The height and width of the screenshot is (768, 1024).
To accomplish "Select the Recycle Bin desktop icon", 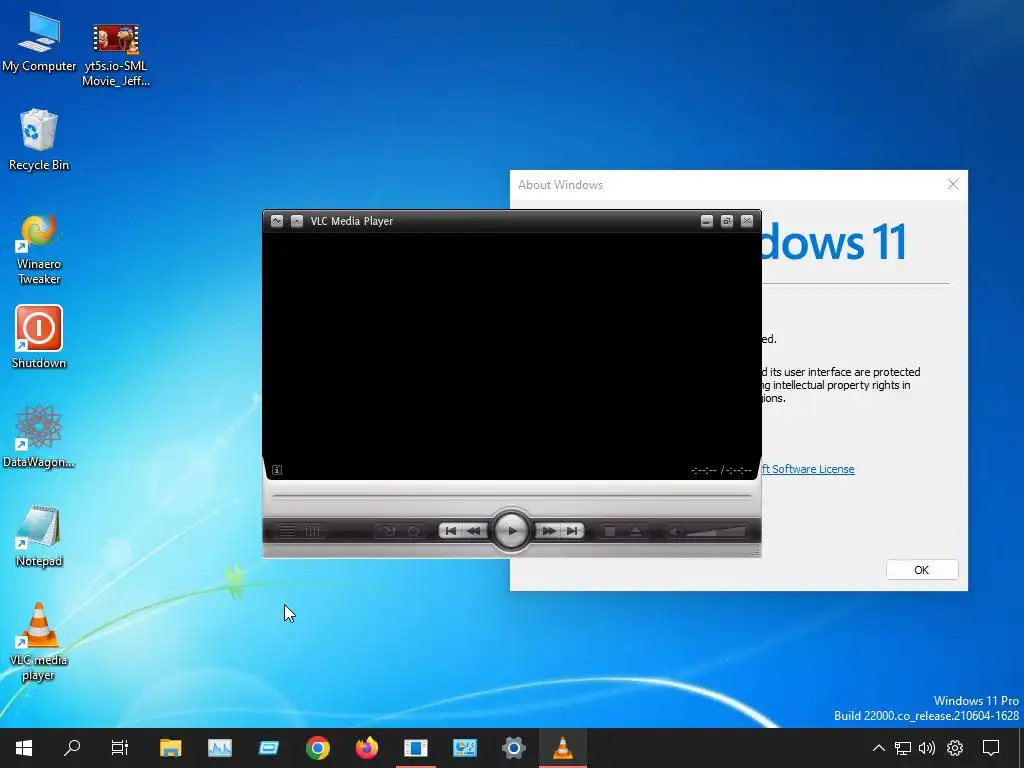I will click(39, 139).
